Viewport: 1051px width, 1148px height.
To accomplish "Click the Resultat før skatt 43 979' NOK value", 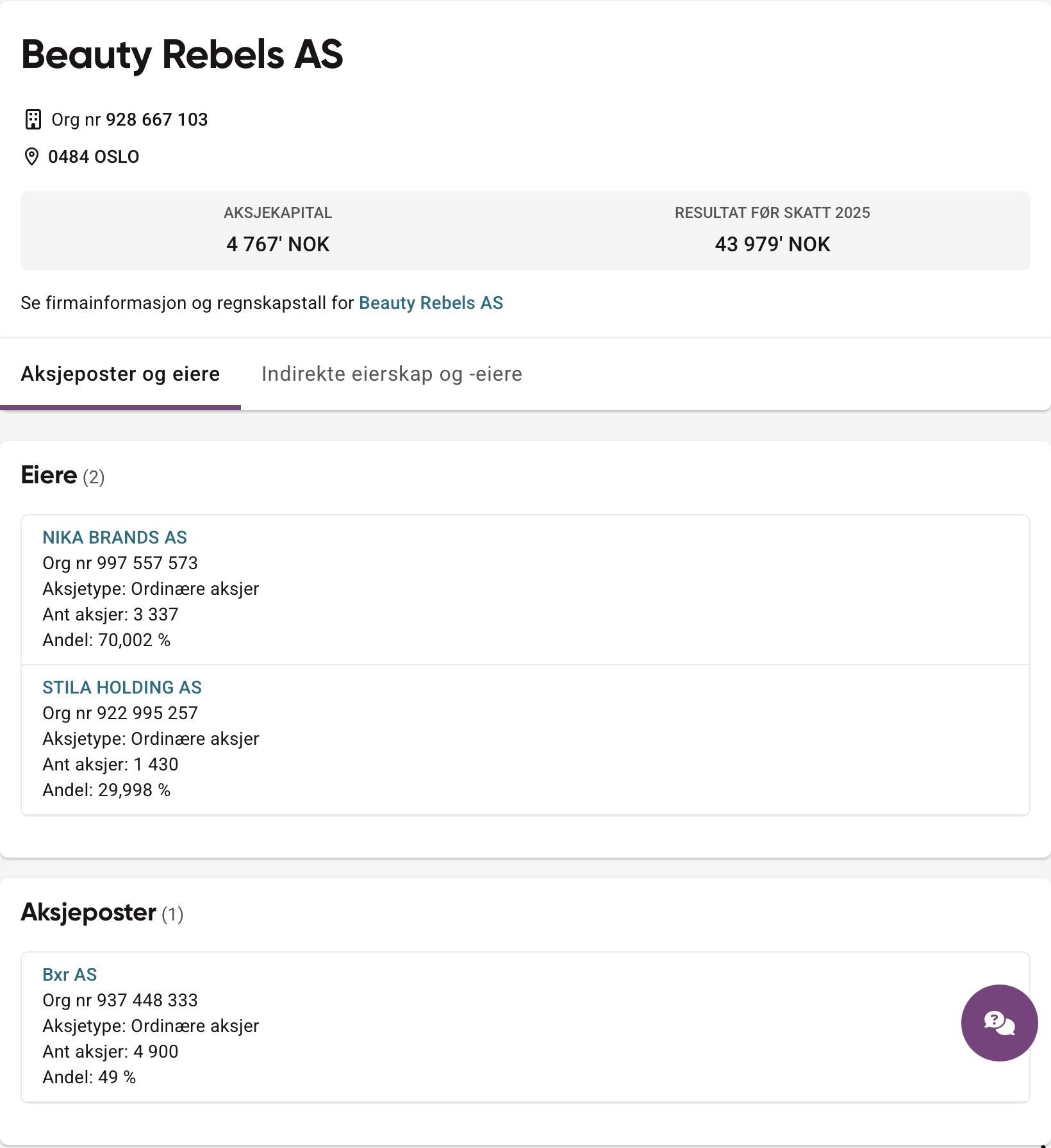I will [x=772, y=244].
